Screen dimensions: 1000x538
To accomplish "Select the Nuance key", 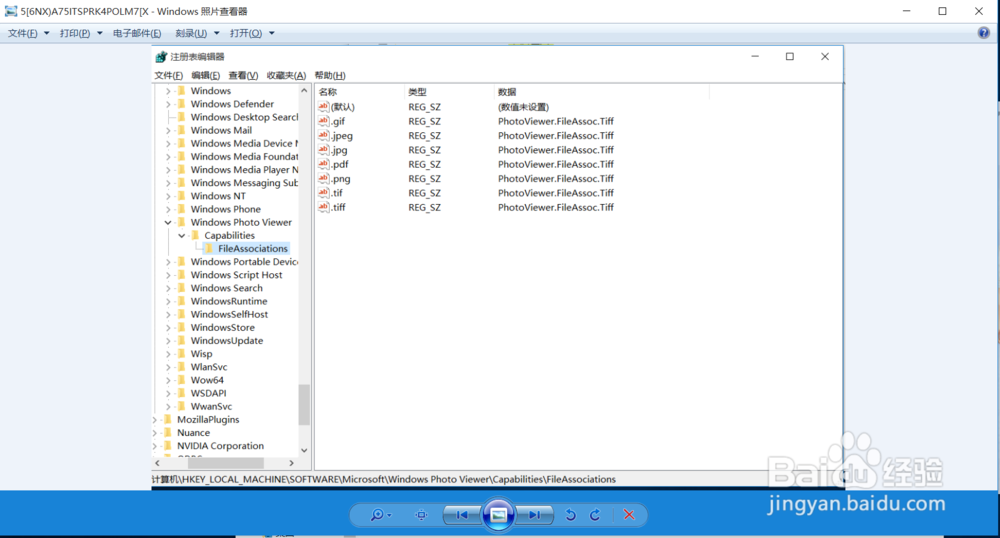I will [x=193, y=433].
